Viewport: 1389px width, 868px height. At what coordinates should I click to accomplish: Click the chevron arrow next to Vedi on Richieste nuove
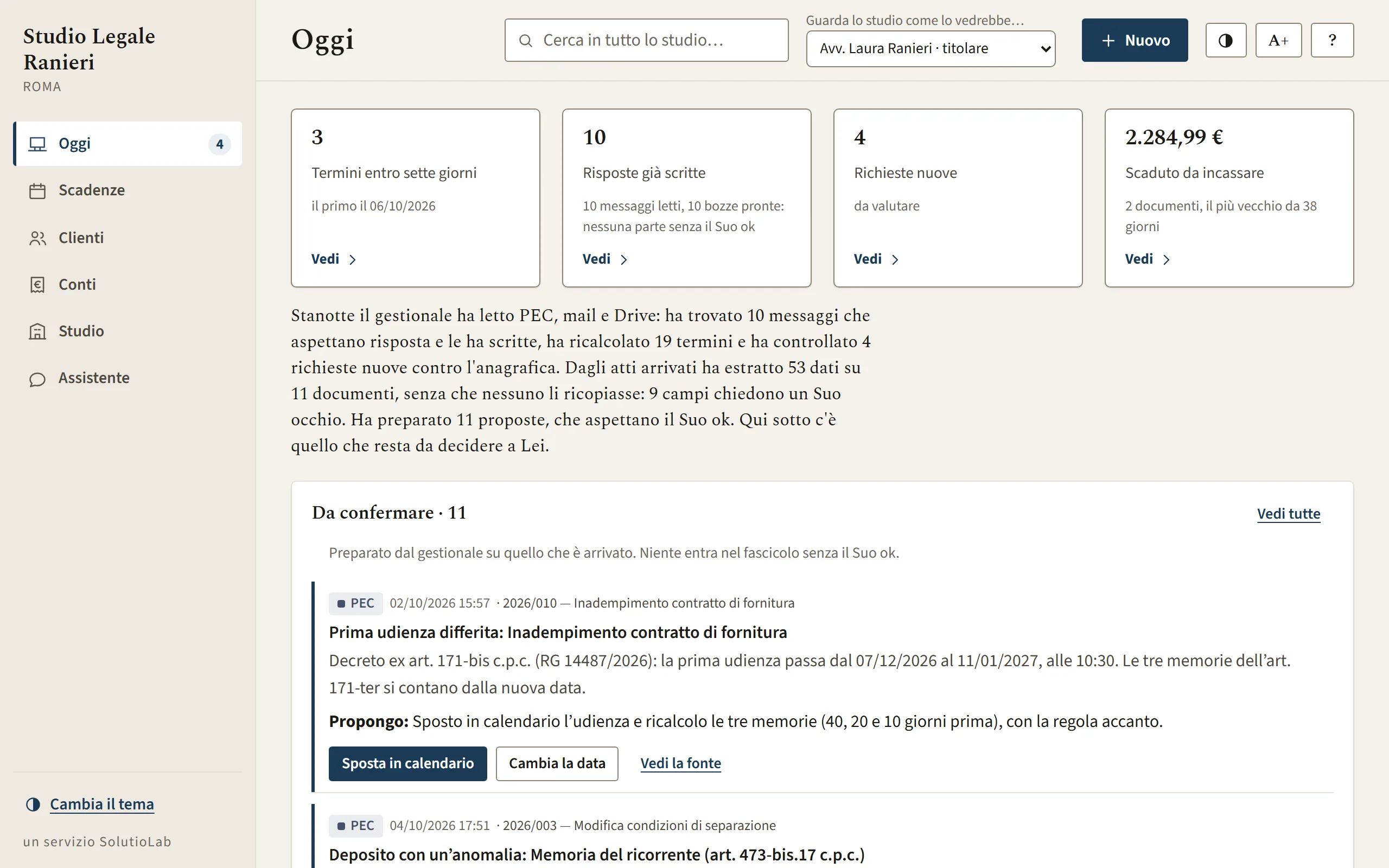pyautogui.click(x=895, y=259)
